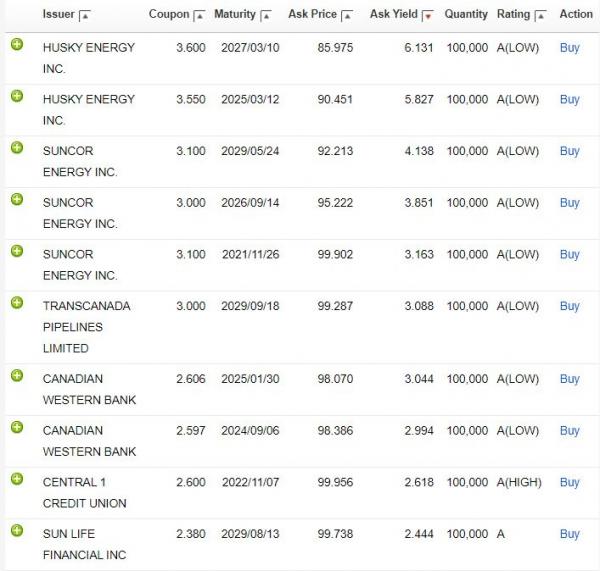Select the ask price value 99.956

coord(335,482)
